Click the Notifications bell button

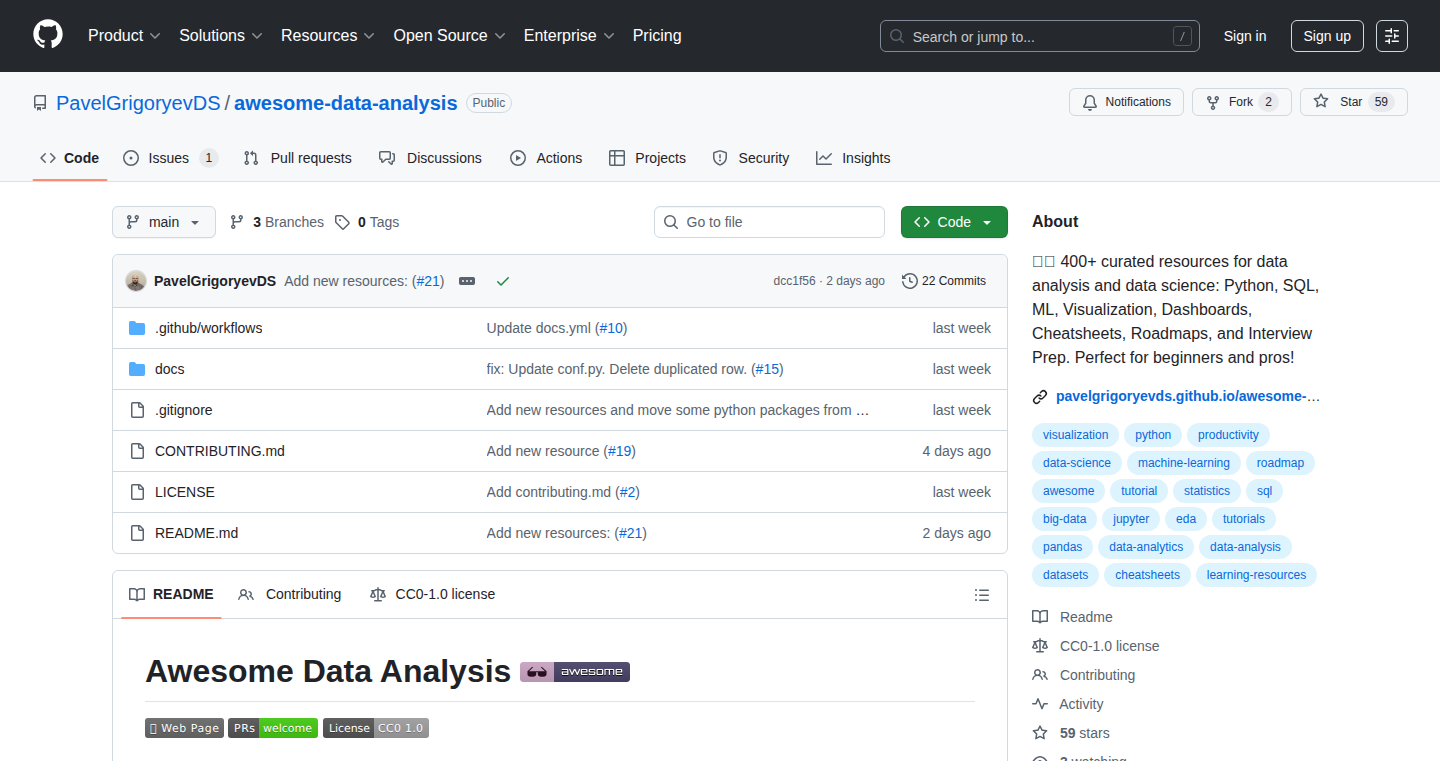1126,102
